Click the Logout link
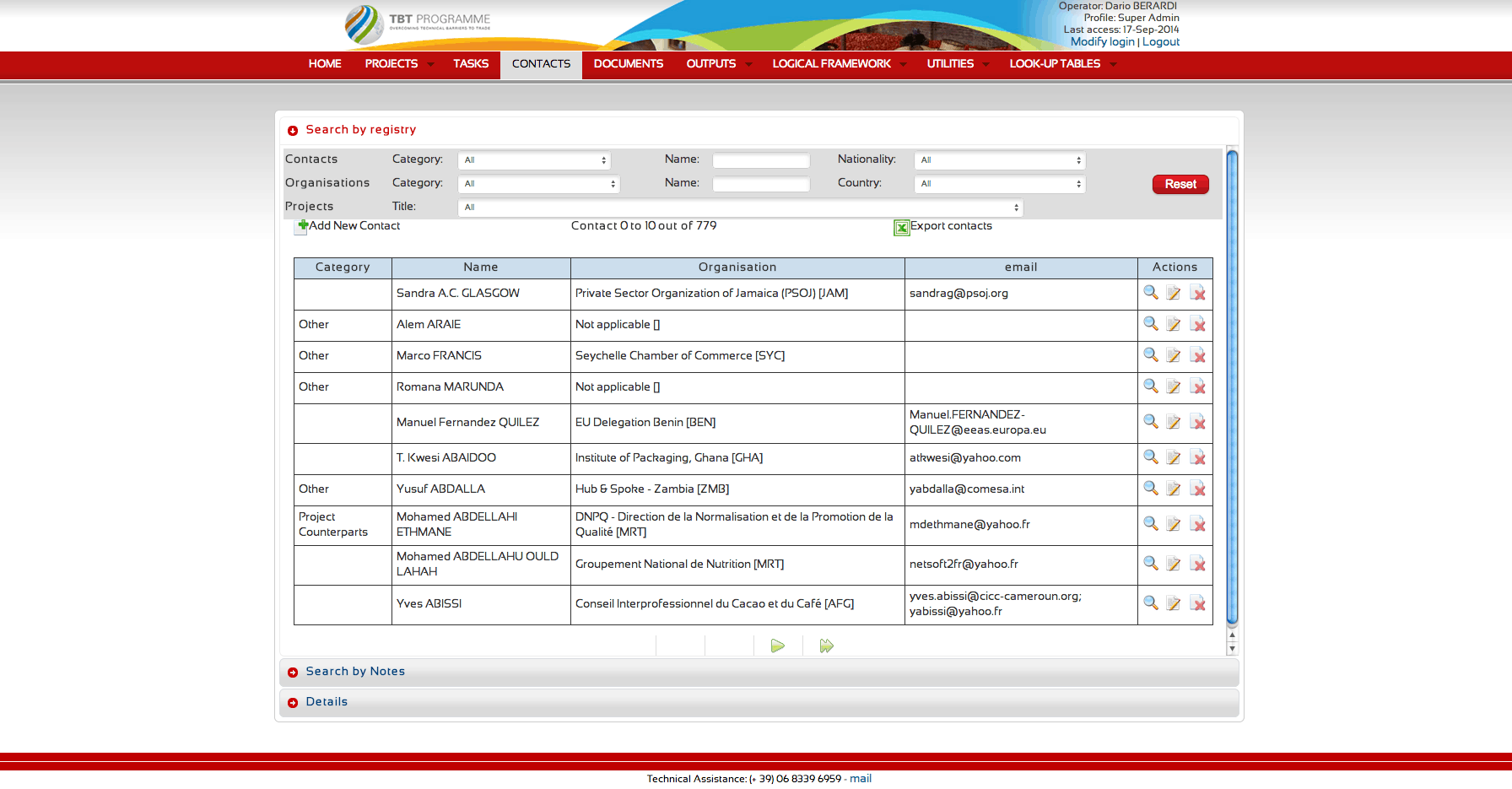This screenshot has height=789, width=1512. tap(1161, 42)
